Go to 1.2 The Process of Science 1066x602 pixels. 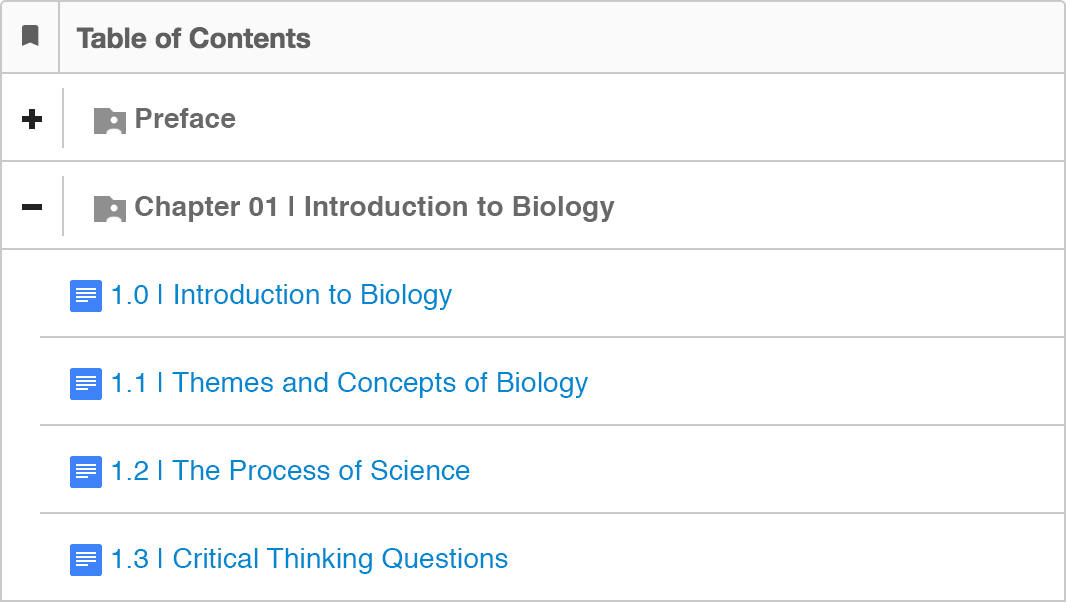point(290,471)
